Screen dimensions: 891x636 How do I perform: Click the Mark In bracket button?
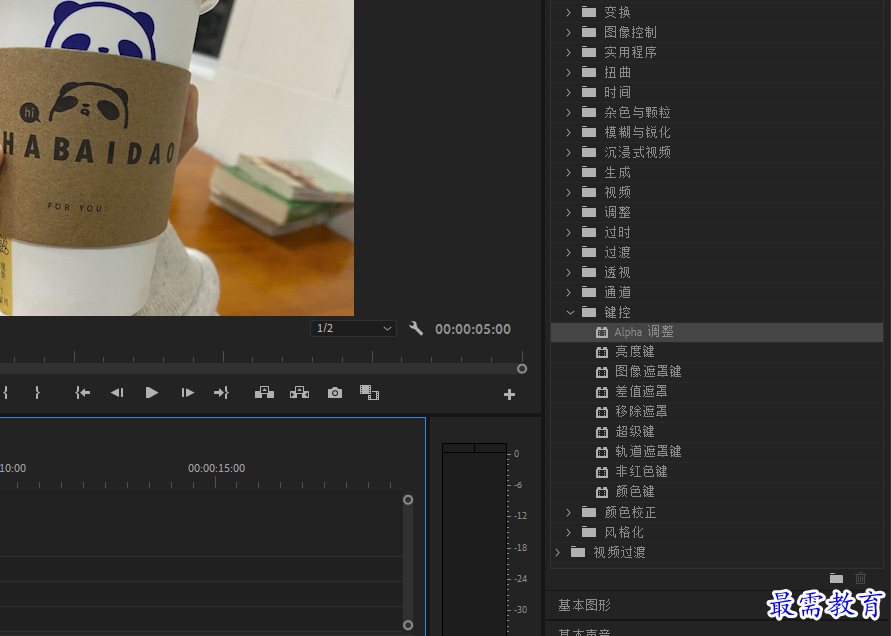click(x=5, y=393)
